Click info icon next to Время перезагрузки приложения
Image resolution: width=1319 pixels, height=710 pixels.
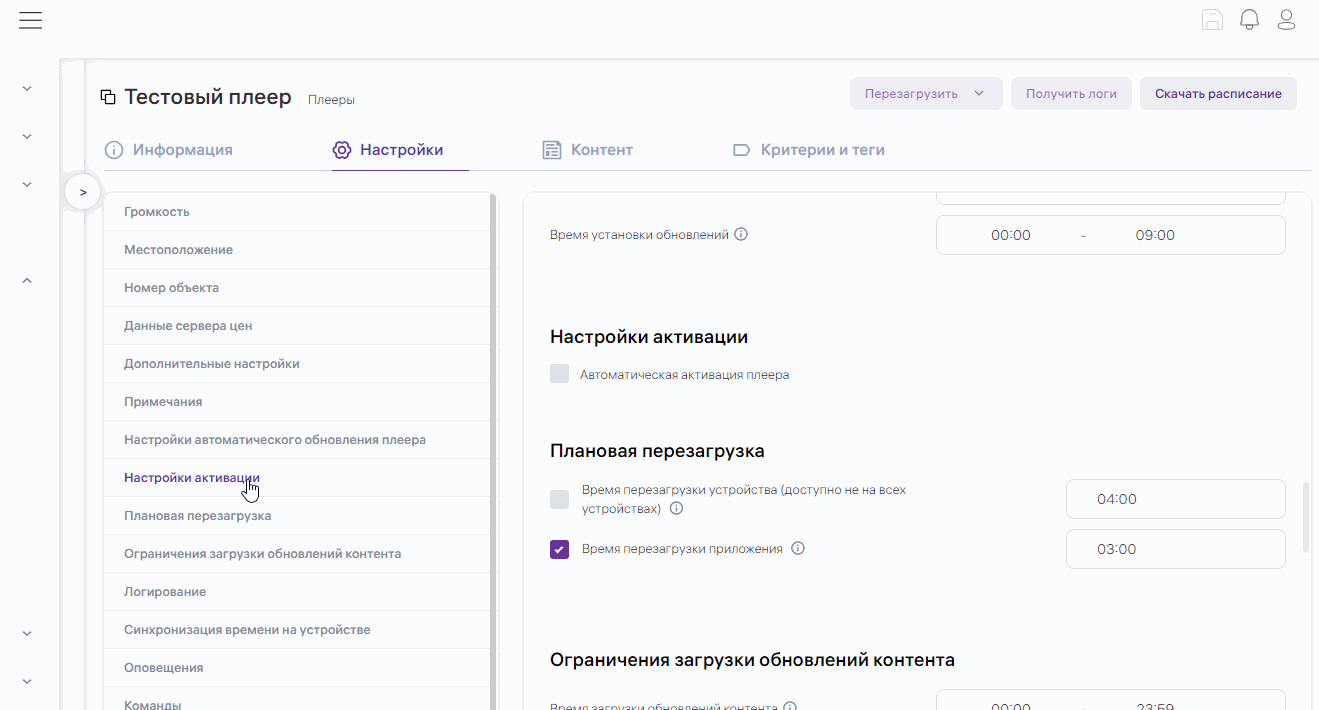798,549
